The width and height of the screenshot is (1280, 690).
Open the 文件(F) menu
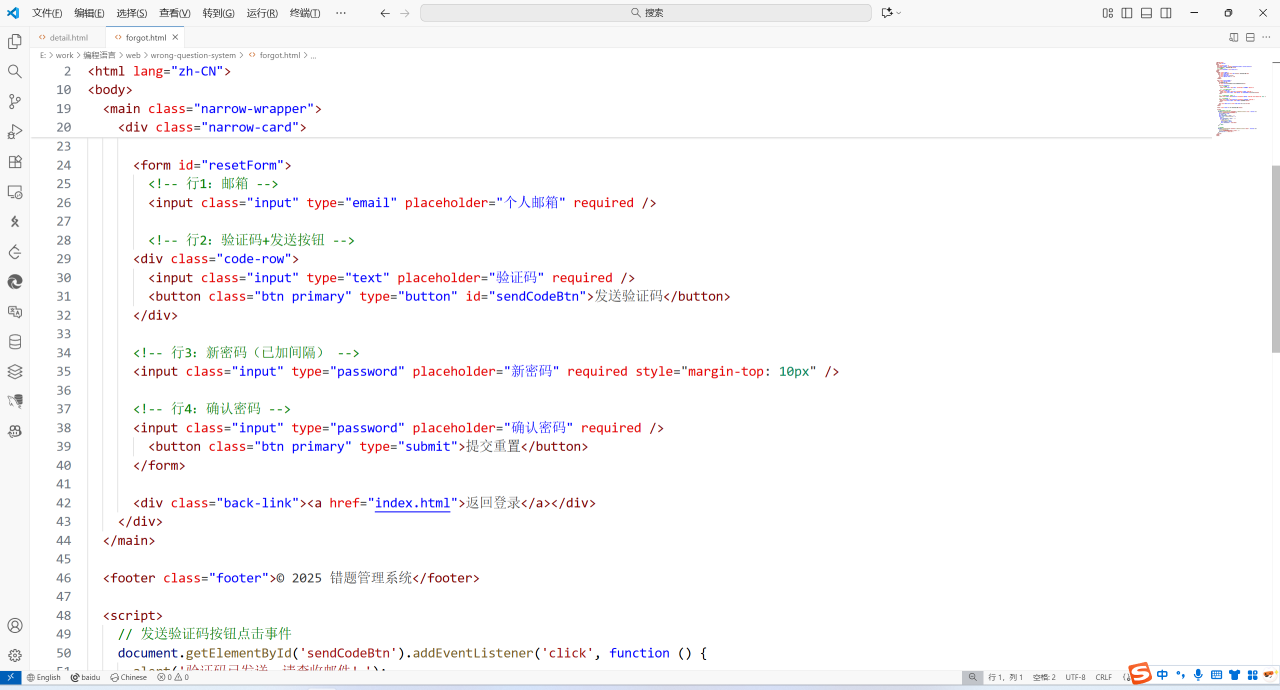pyautogui.click(x=47, y=13)
